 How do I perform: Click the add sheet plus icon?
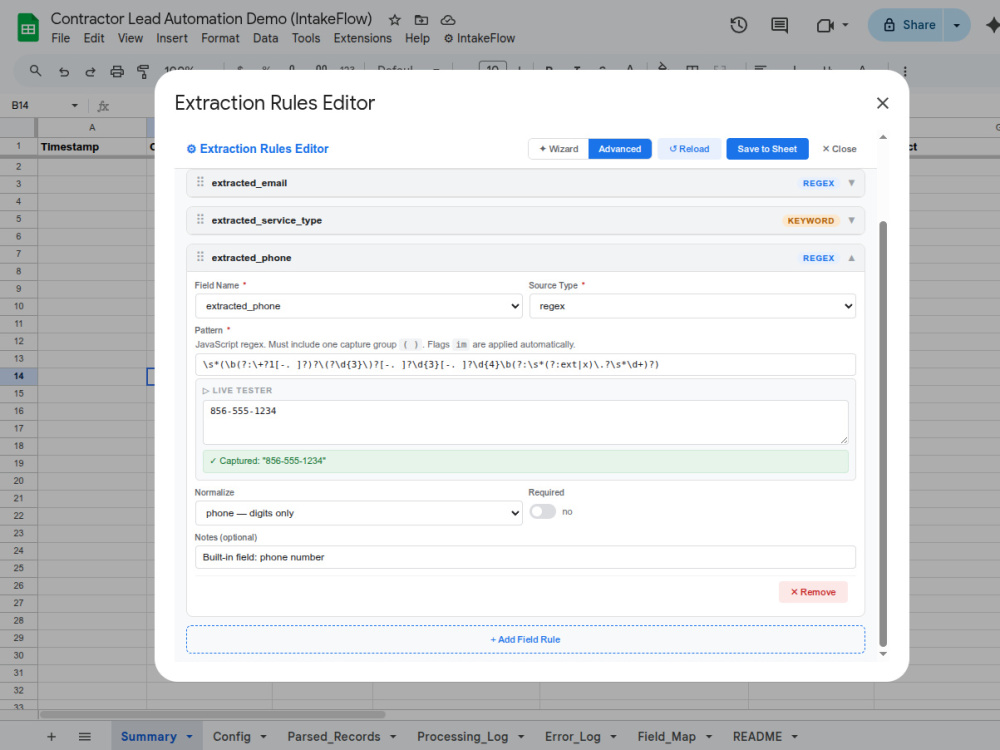point(51,737)
